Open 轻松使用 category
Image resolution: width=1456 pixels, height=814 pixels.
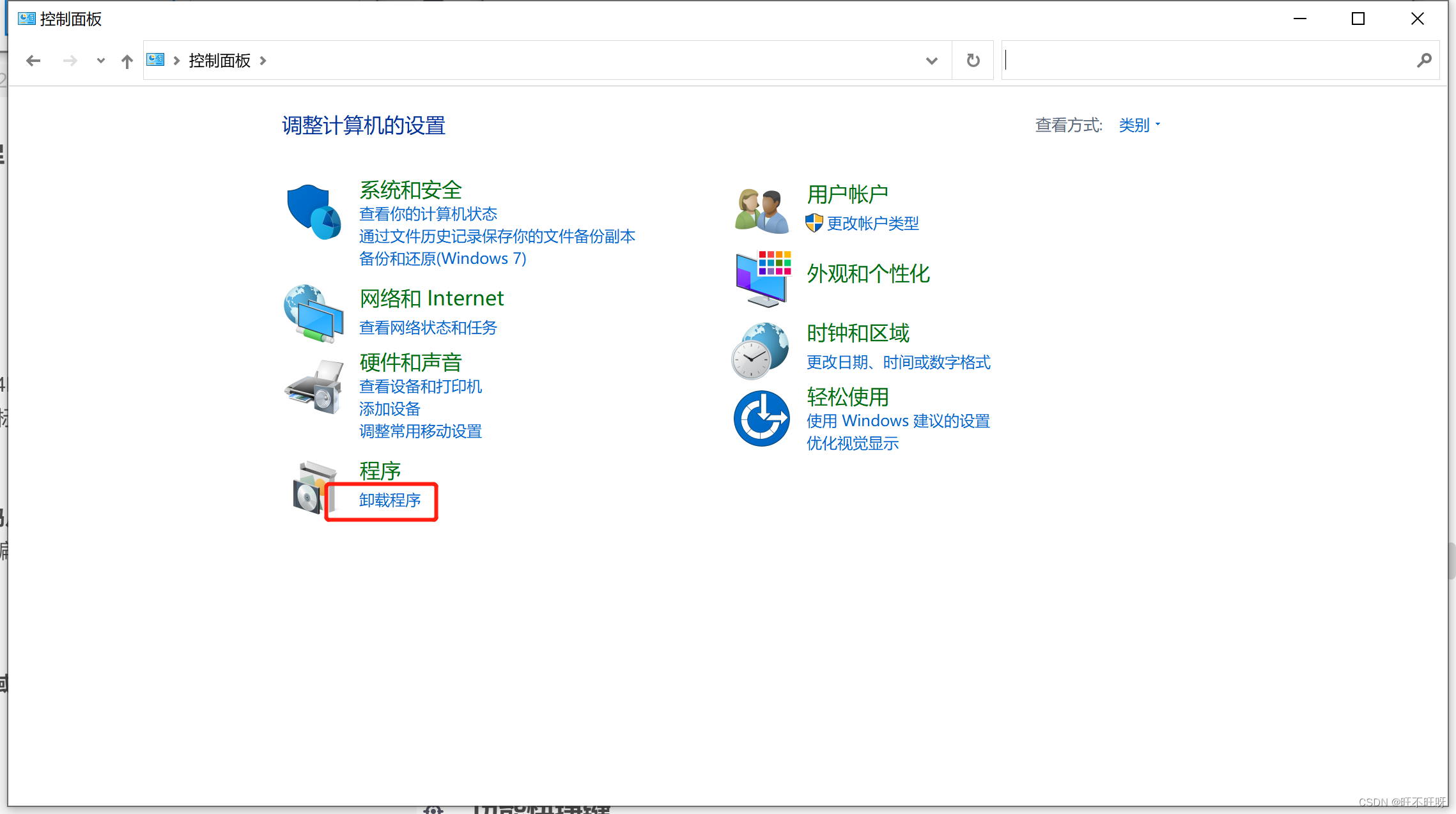point(848,397)
